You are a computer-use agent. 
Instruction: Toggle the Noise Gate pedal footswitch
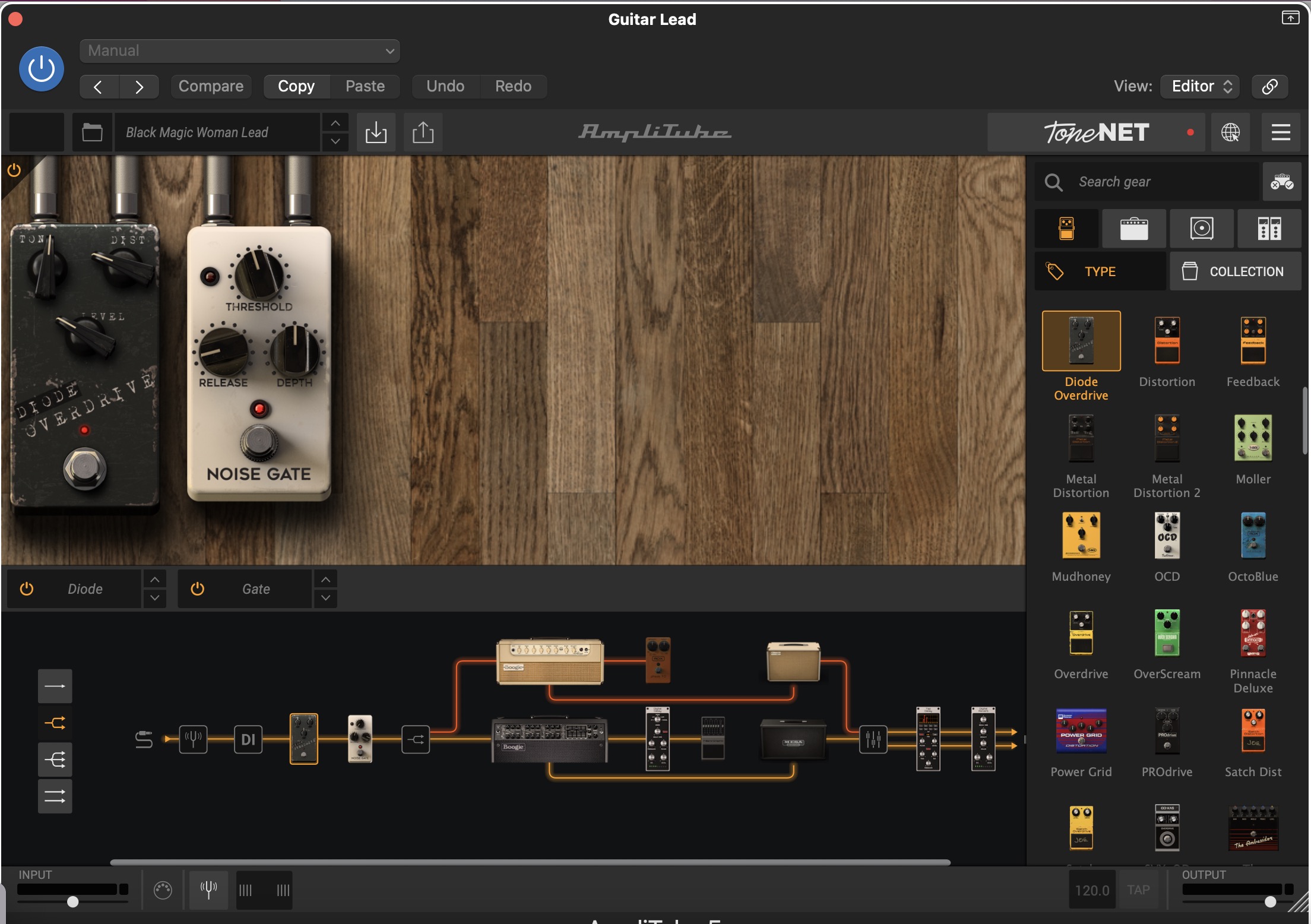(x=259, y=442)
